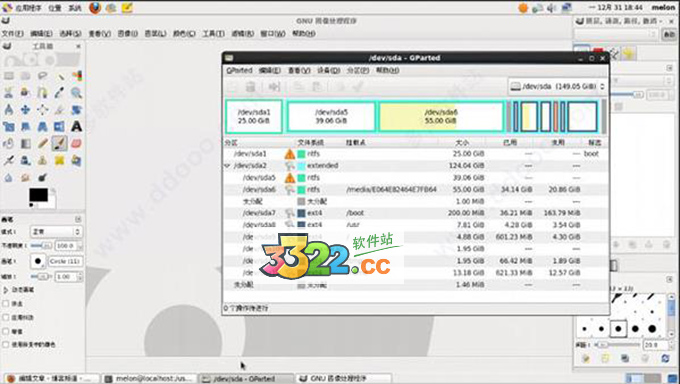Open the 设备(D) menu in GParted
Viewport: 680px width, 384px height.
tap(328, 70)
